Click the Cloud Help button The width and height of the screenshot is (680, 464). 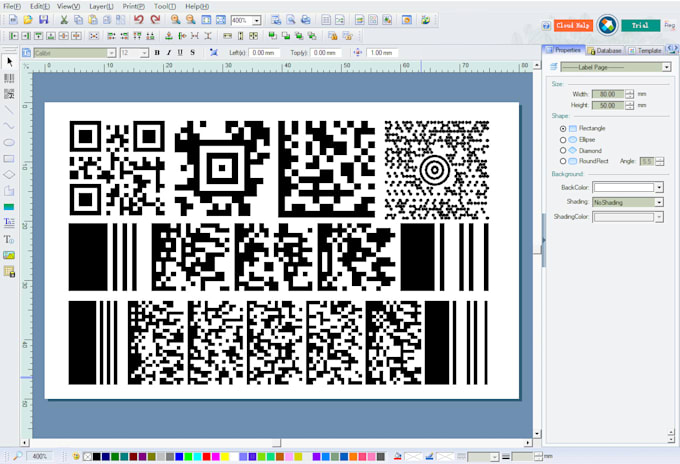pos(573,26)
